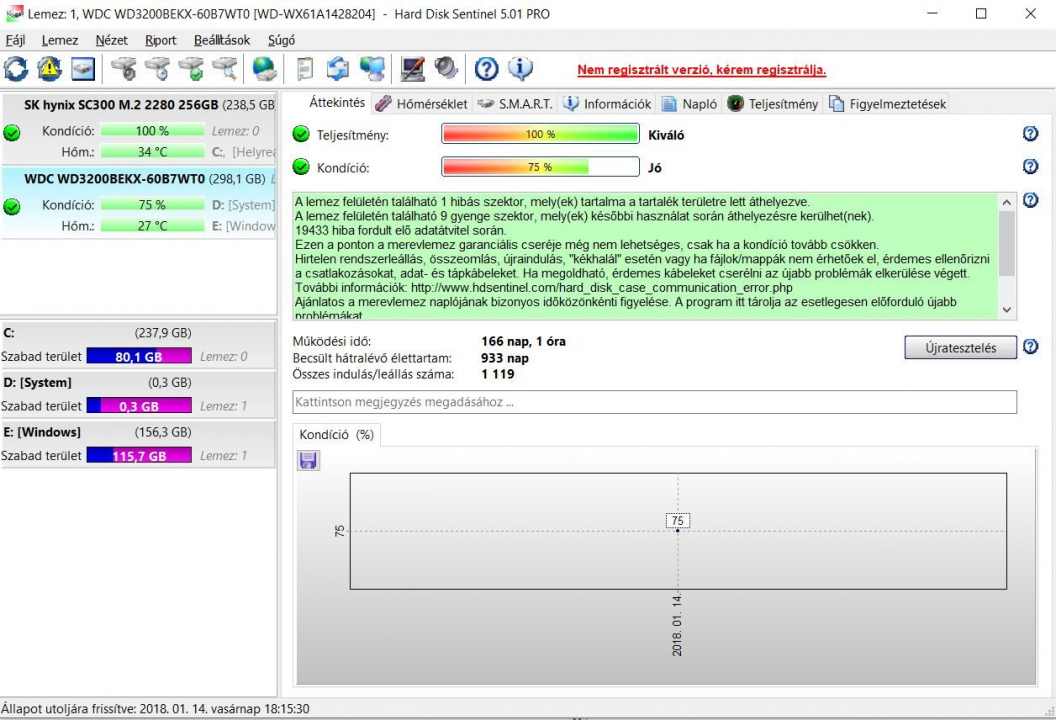The image size is (1056, 720).
Task: Click the '1 119' start/stop count value
Action: pos(498,374)
